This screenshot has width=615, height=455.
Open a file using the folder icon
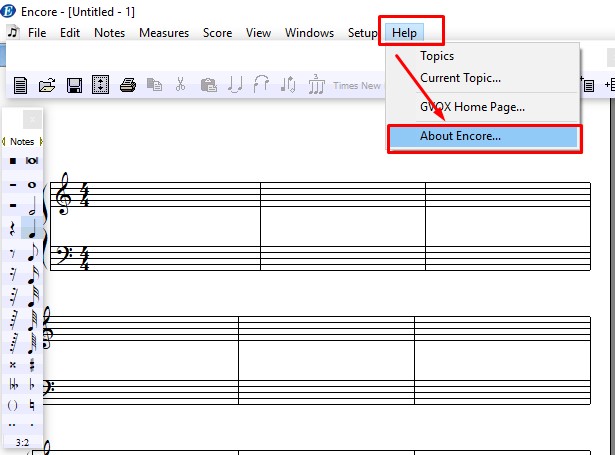coord(47,85)
